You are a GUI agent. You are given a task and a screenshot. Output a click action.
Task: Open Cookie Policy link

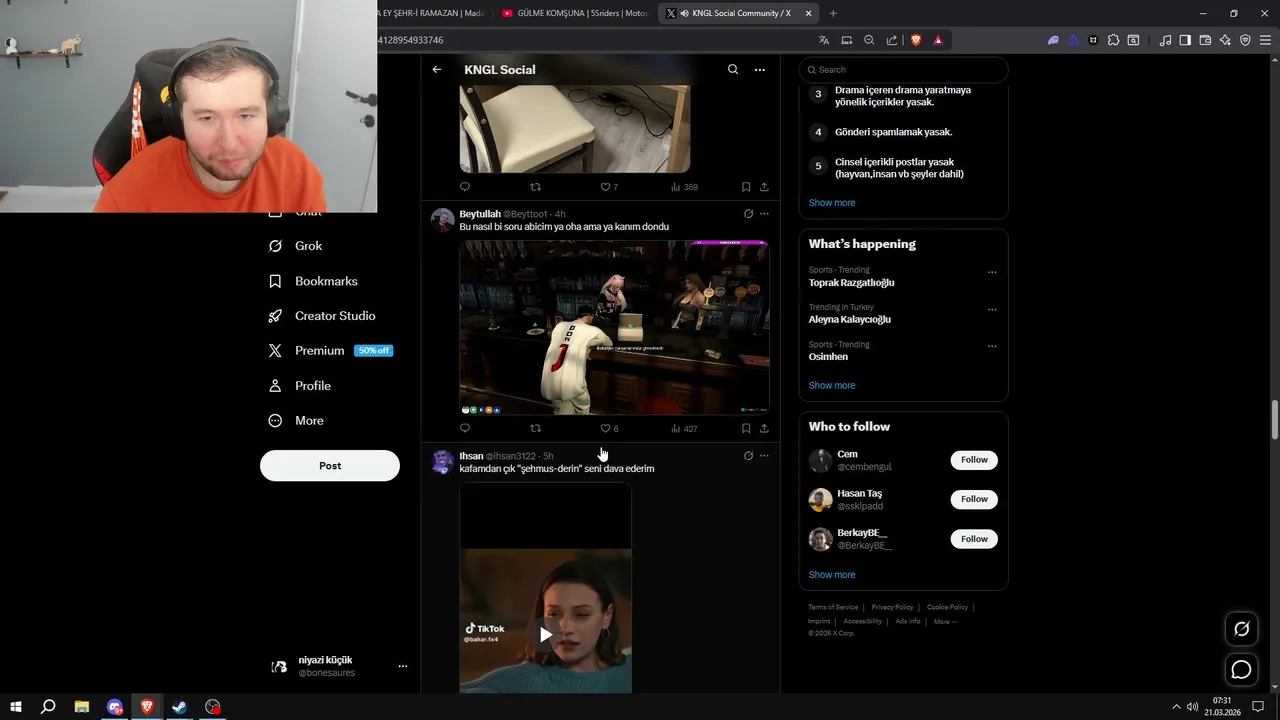coord(947,607)
